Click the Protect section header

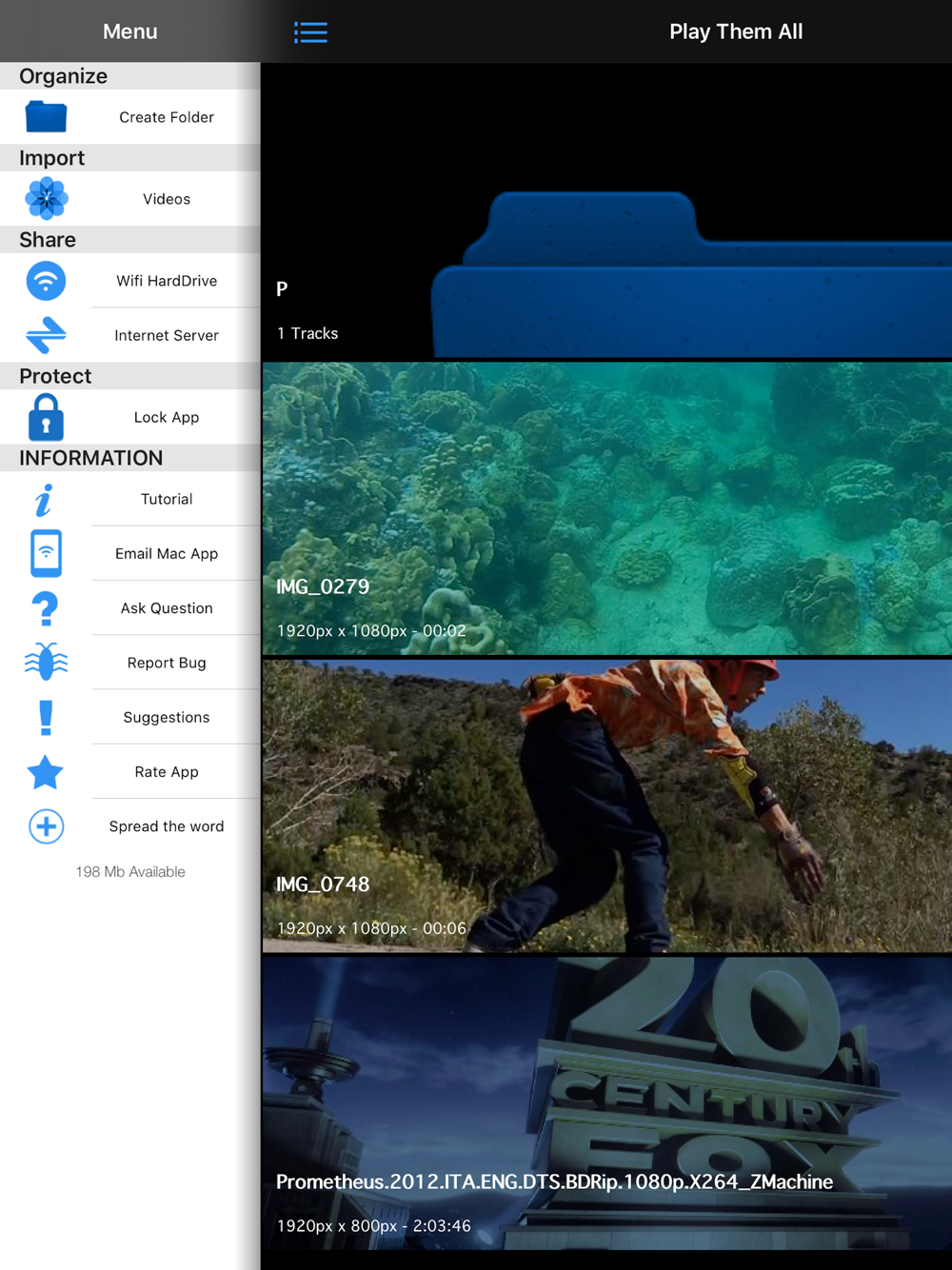(130, 376)
